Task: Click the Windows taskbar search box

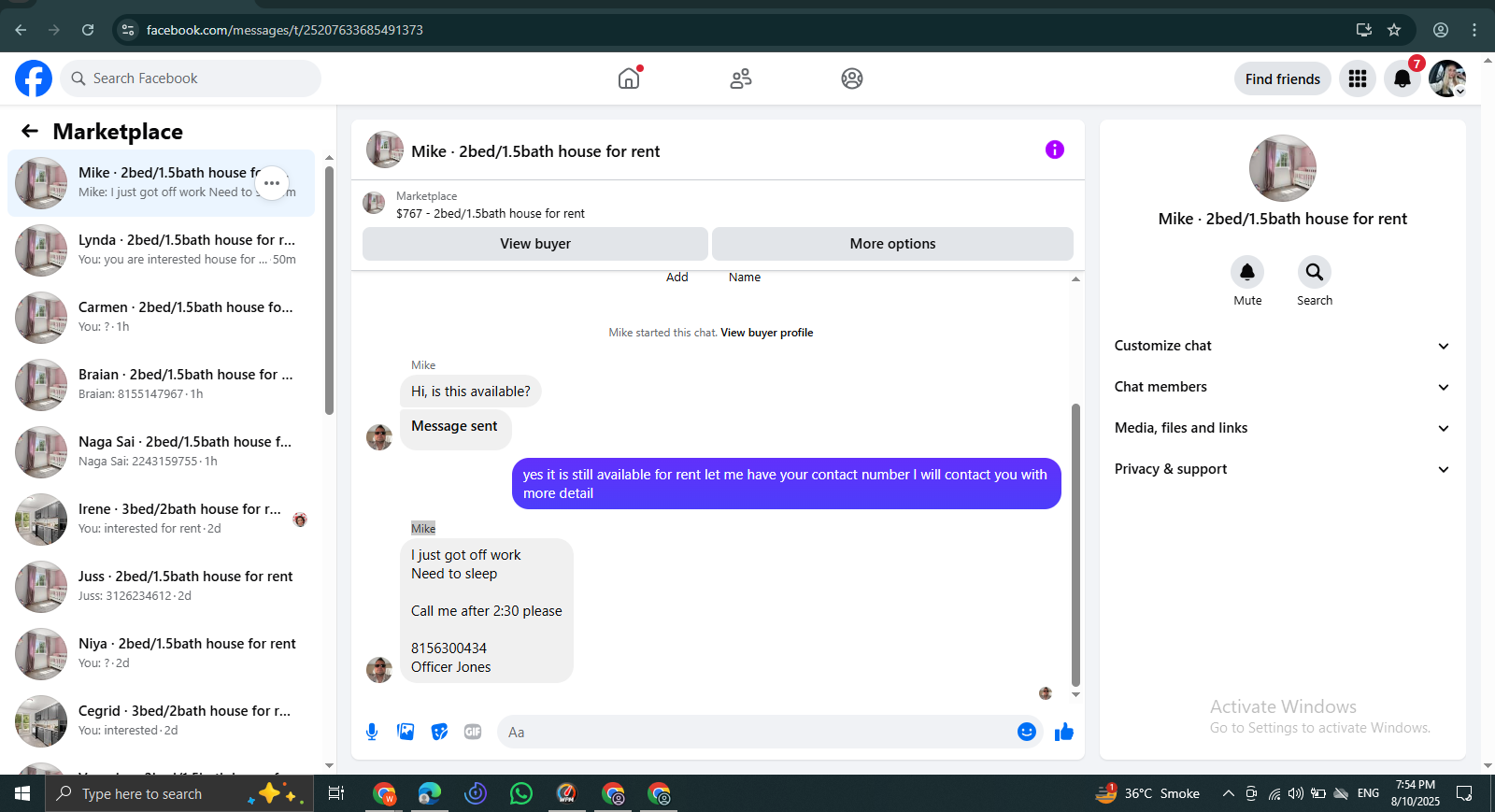Action: click(179, 793)
